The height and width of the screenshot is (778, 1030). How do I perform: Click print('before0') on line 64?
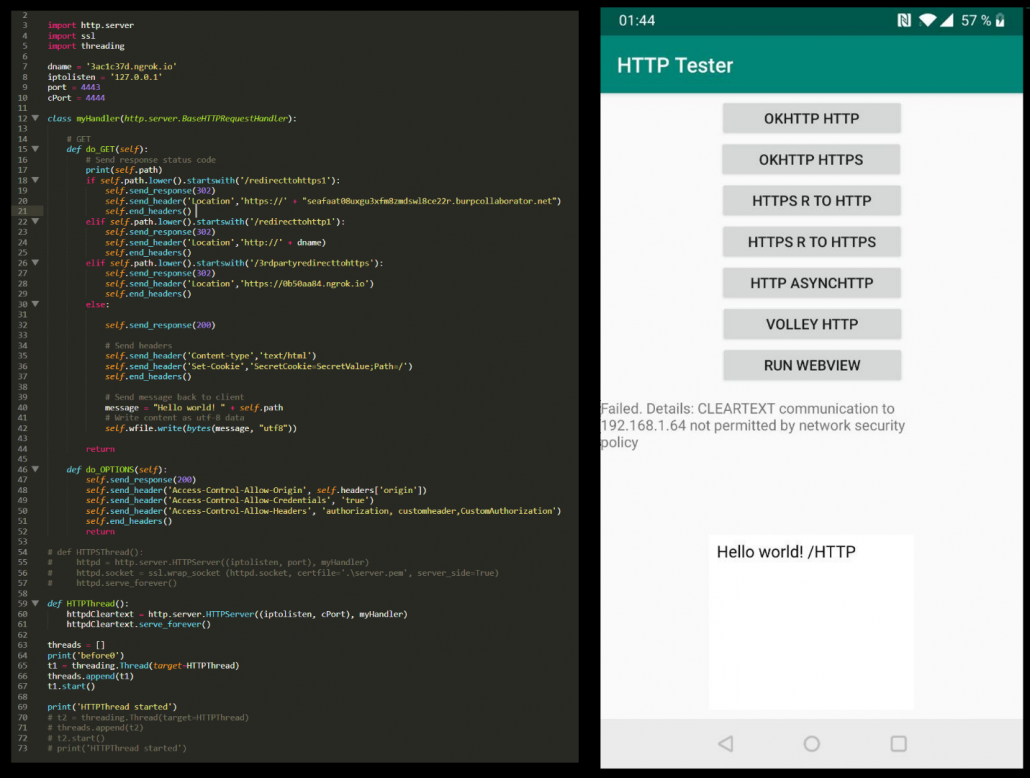click(85, 655)
